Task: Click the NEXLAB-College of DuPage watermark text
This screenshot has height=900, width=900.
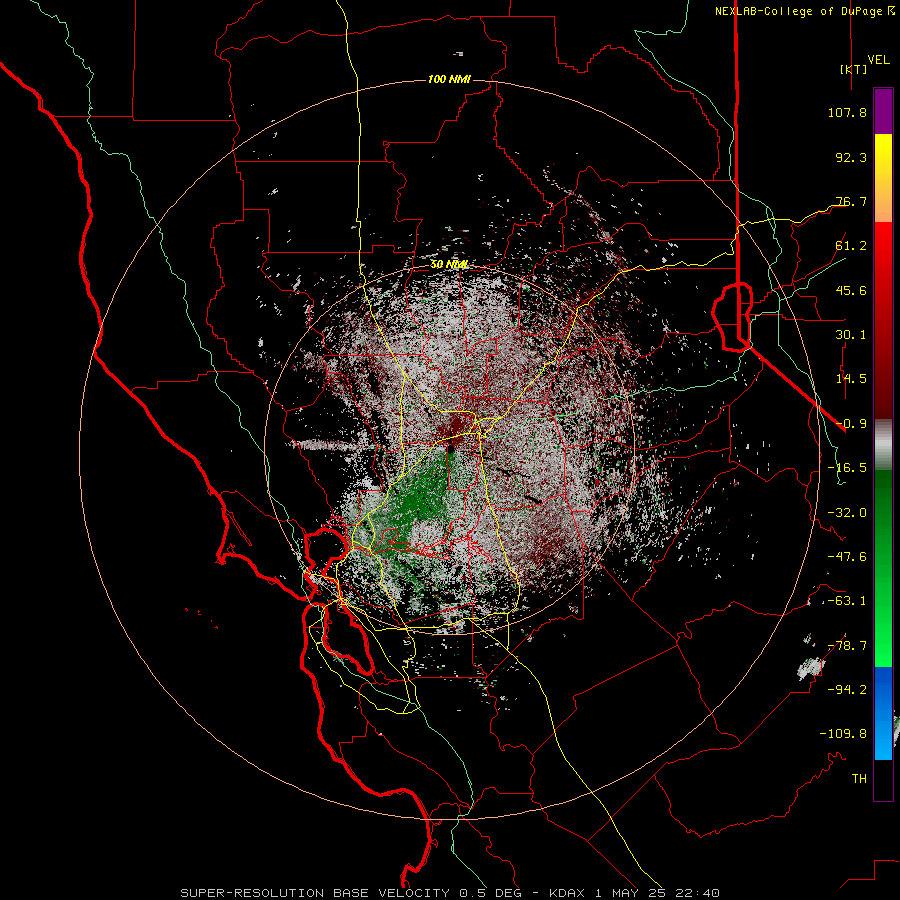Action: [x=805, y=11]
